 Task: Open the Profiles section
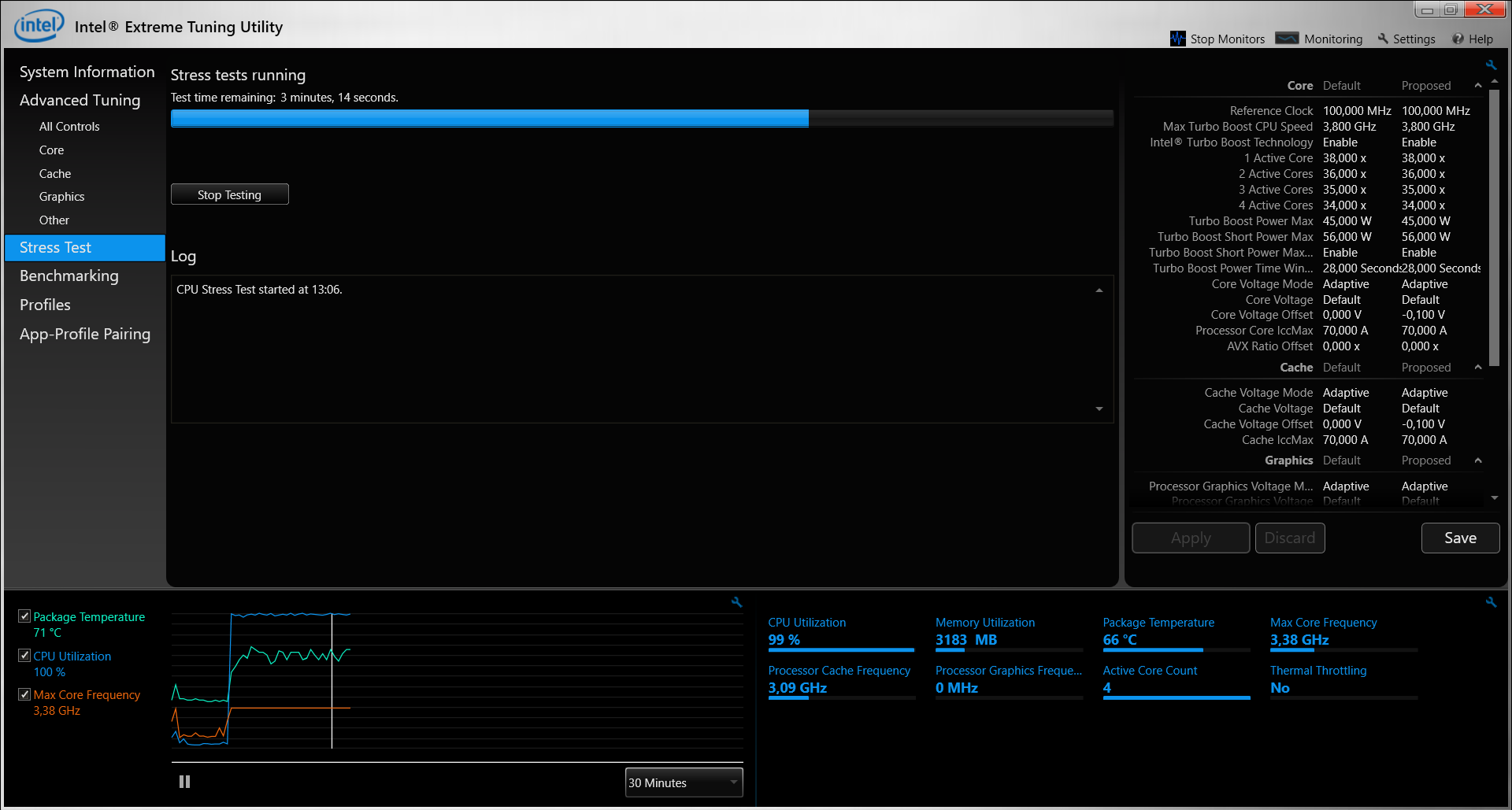[45, 305]
